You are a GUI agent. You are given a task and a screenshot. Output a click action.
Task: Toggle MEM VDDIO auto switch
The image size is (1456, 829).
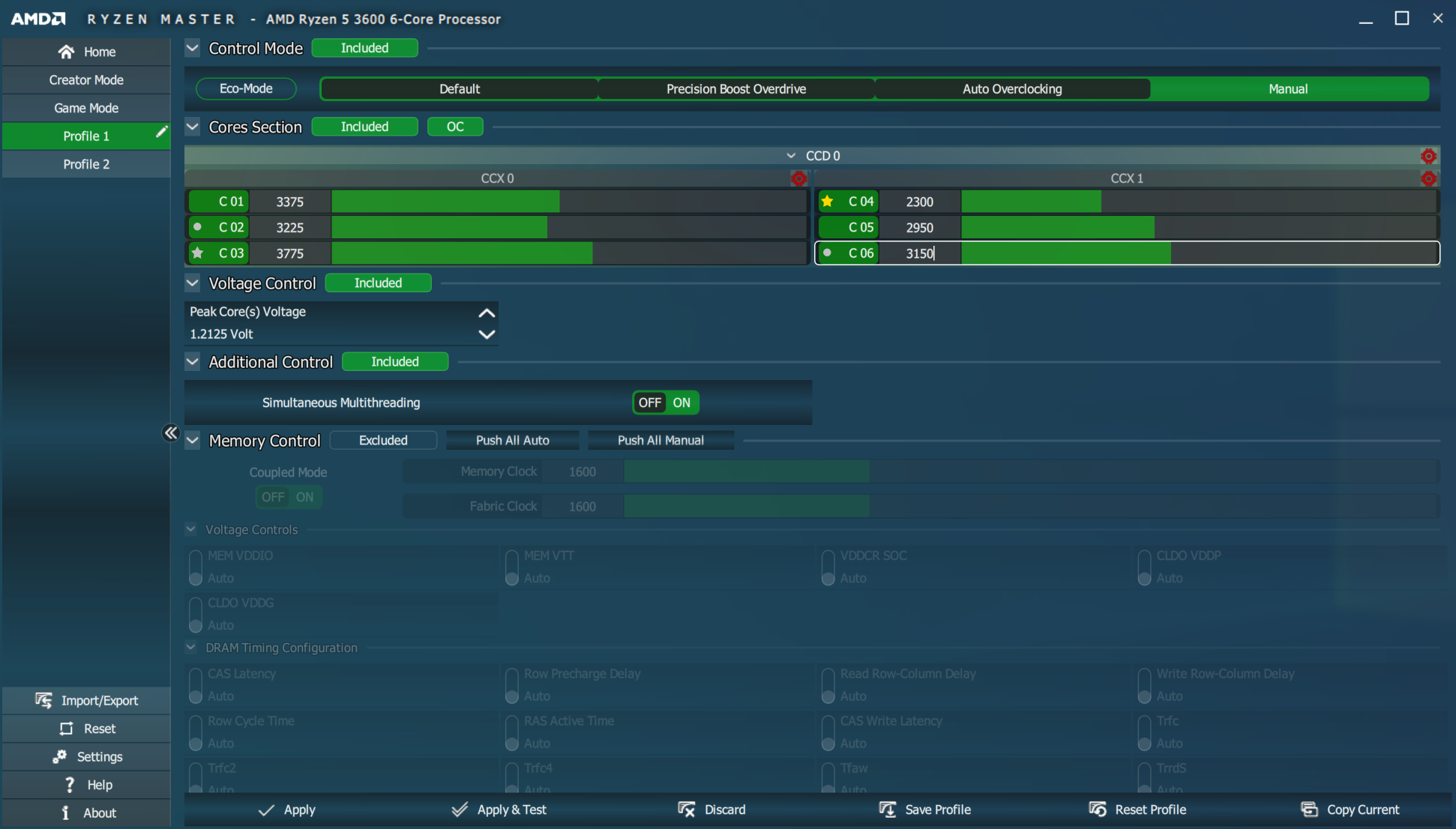tap(196, 567)
